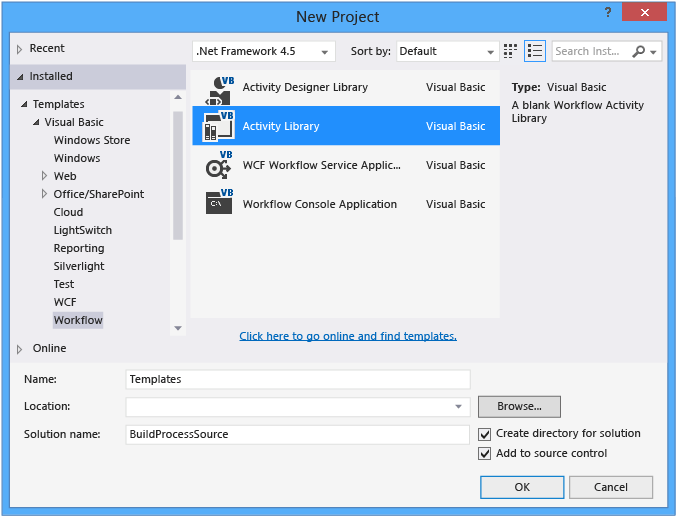Viewport: 676px width, 516px height.
Task: Select the Reporting tree item
Action: coord(79,248)
